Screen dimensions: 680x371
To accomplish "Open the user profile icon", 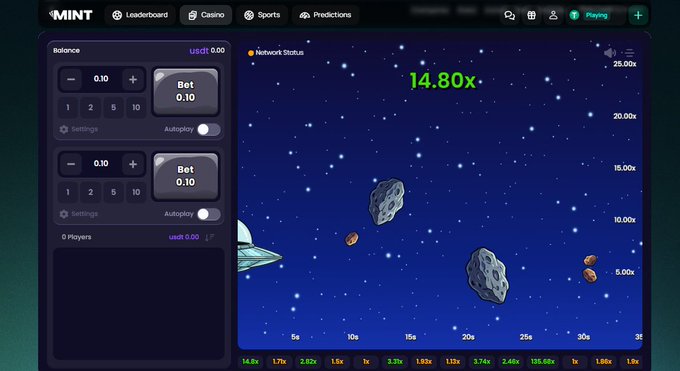I will click(553, 15).
